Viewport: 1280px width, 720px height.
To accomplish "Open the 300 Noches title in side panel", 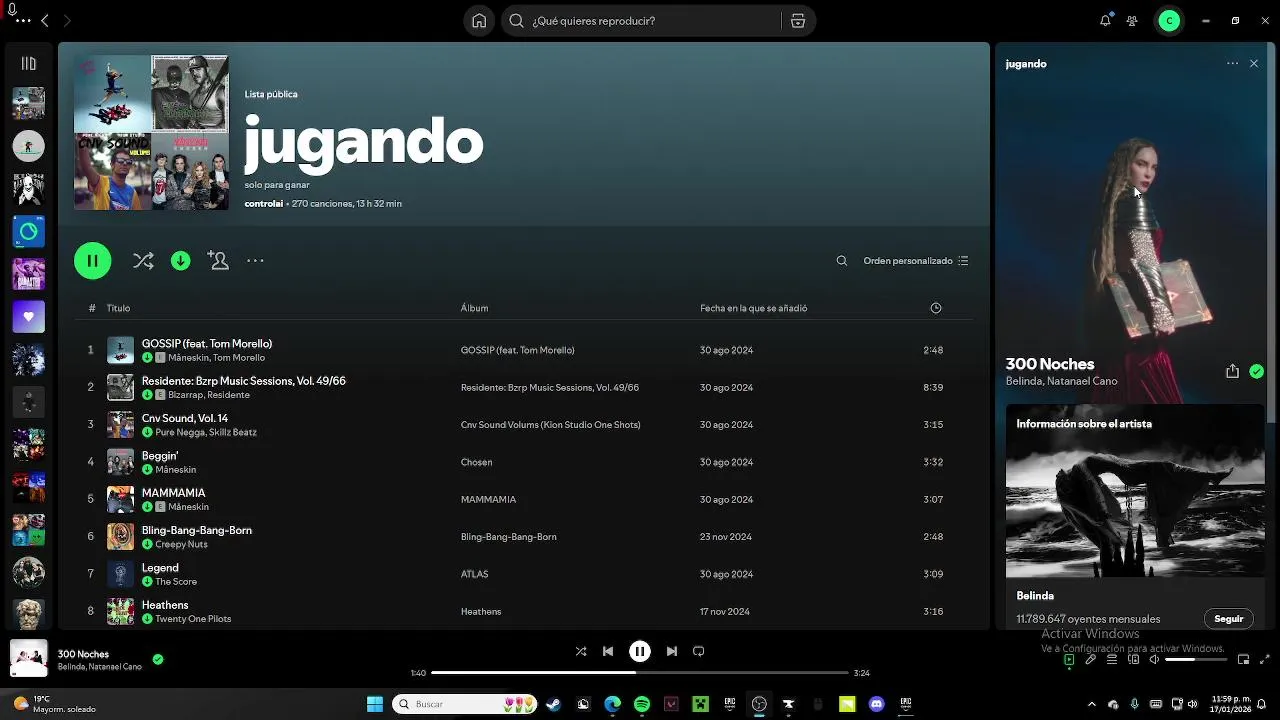I will [x=1050, y=364].
